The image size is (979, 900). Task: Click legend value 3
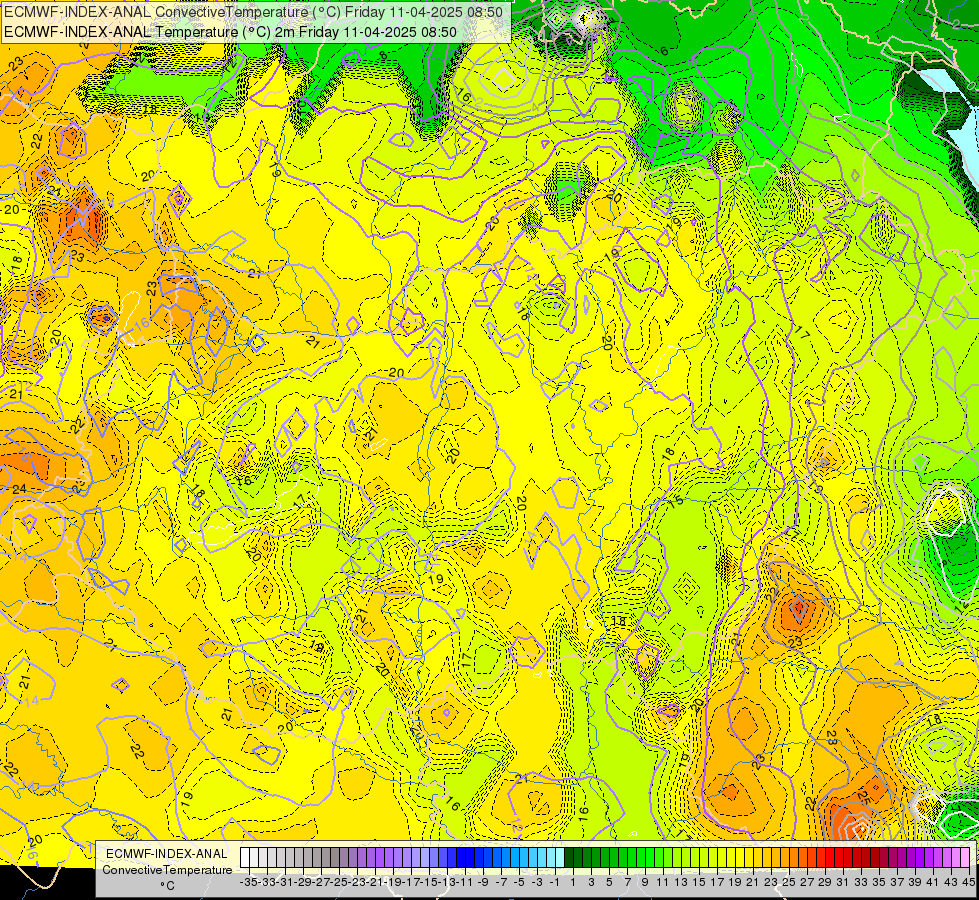pos(591,882)
